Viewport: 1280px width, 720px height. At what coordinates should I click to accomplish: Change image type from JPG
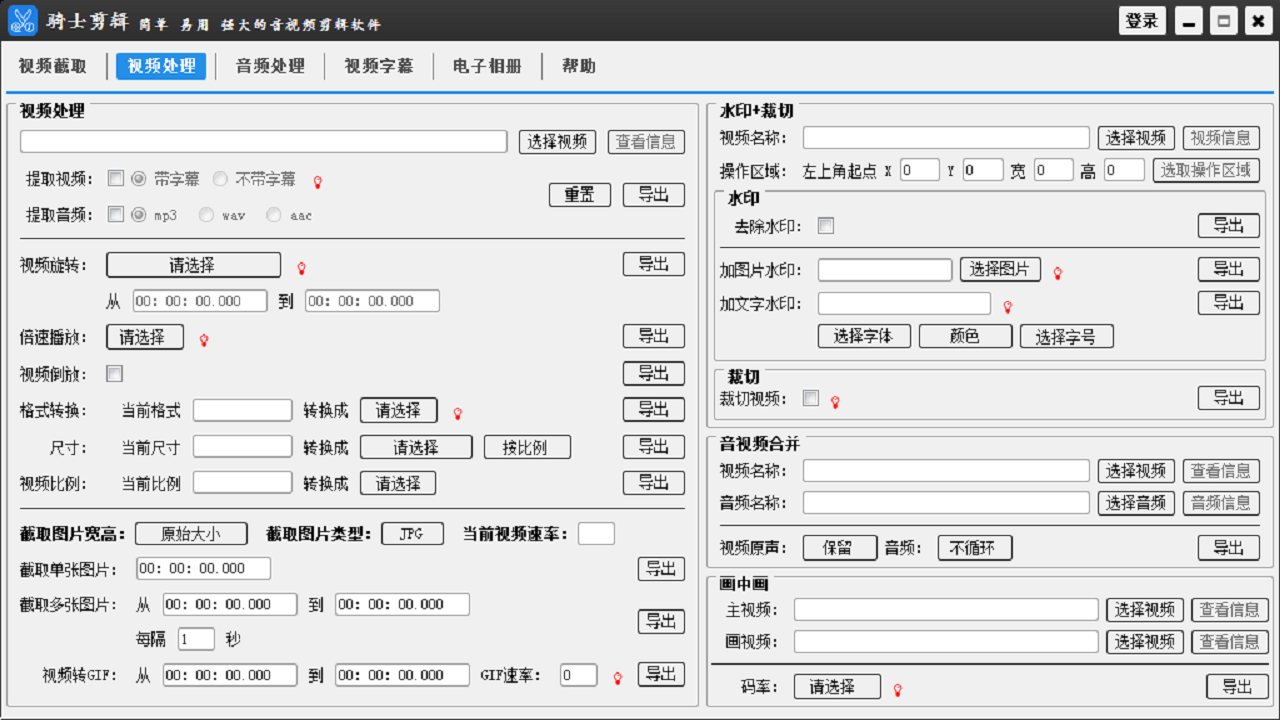412,533
